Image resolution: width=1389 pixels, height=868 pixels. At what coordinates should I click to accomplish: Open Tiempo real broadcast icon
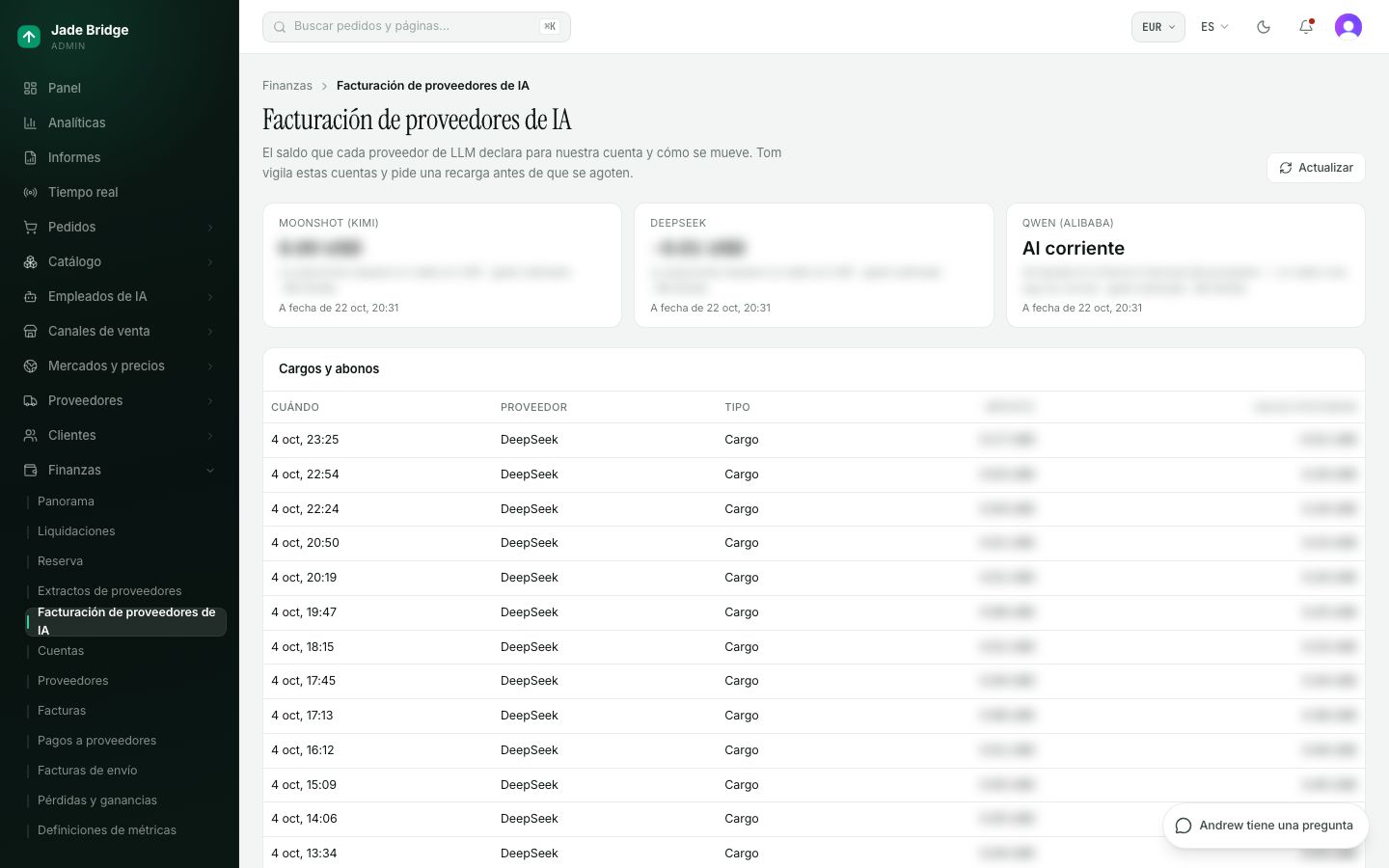click(30, 192)
